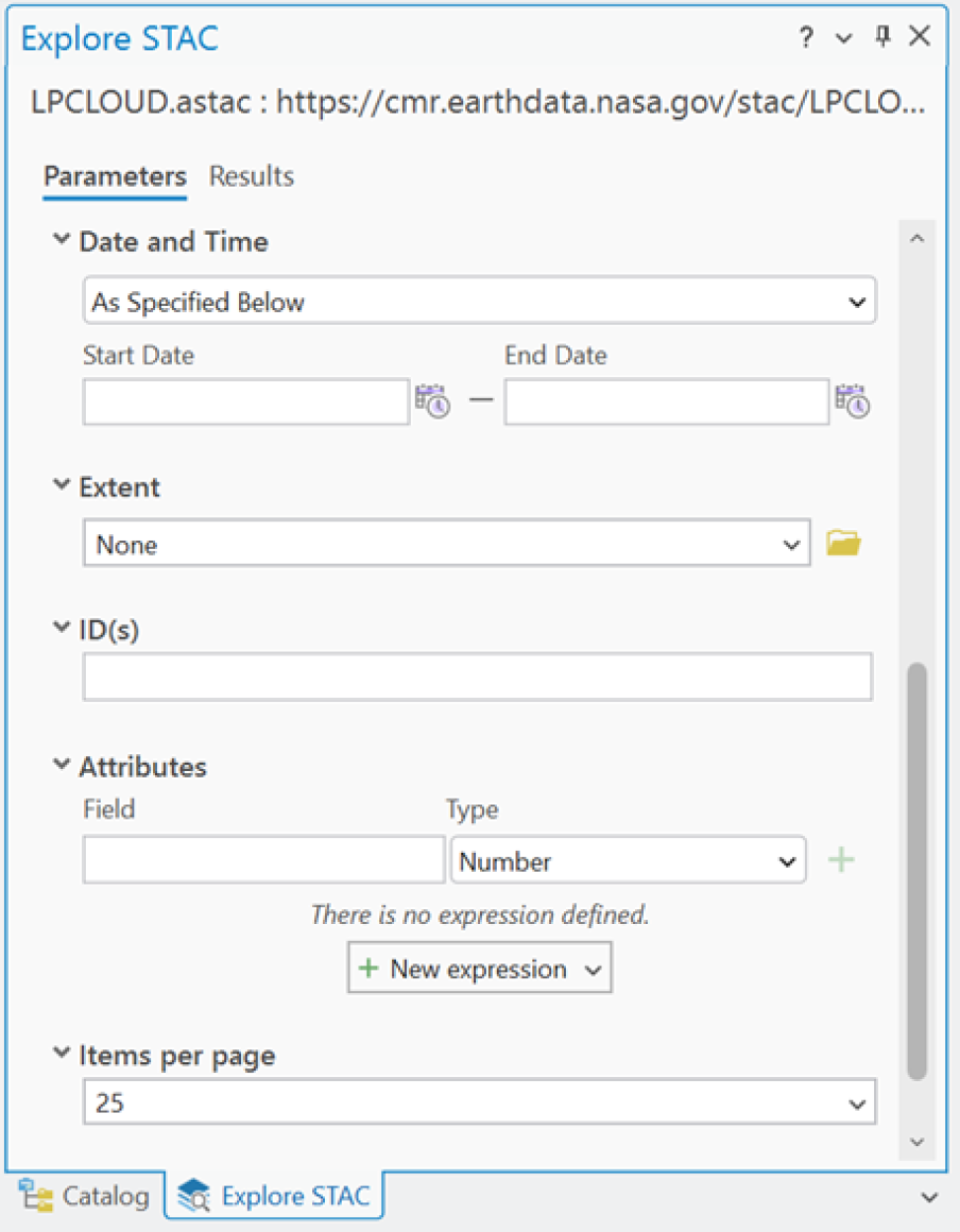Click the Start Date input field

(246, 402)
